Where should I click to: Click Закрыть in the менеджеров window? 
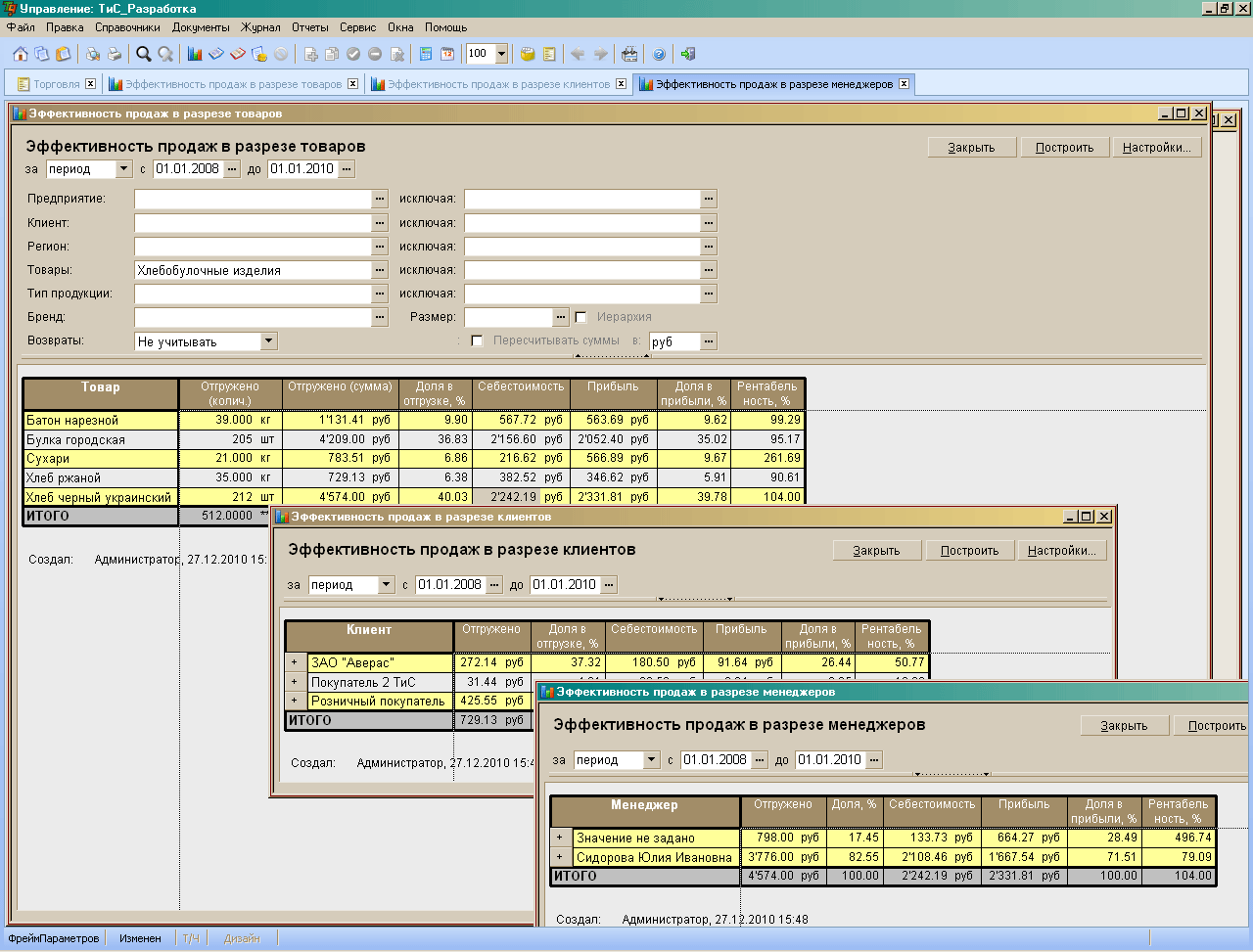click(x=1124, y=726)
